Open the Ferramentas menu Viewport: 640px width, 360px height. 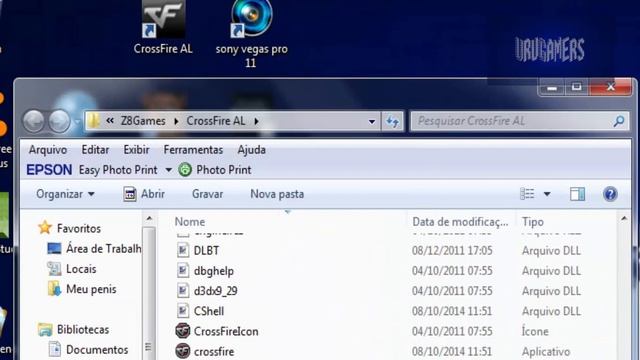[193, 150]
